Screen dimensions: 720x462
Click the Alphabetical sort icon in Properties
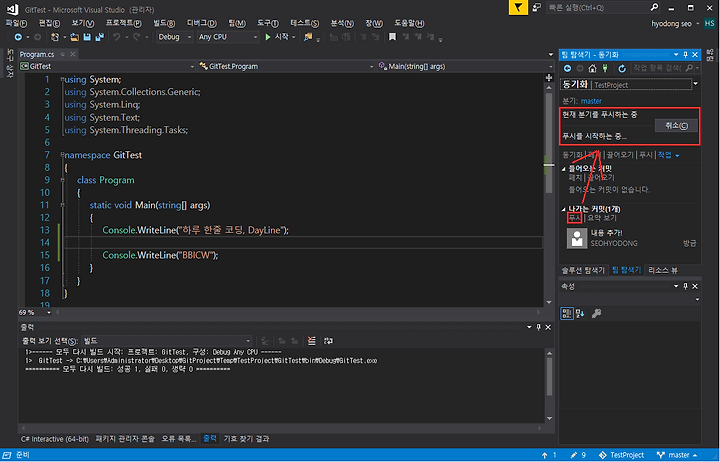(580, 314)
